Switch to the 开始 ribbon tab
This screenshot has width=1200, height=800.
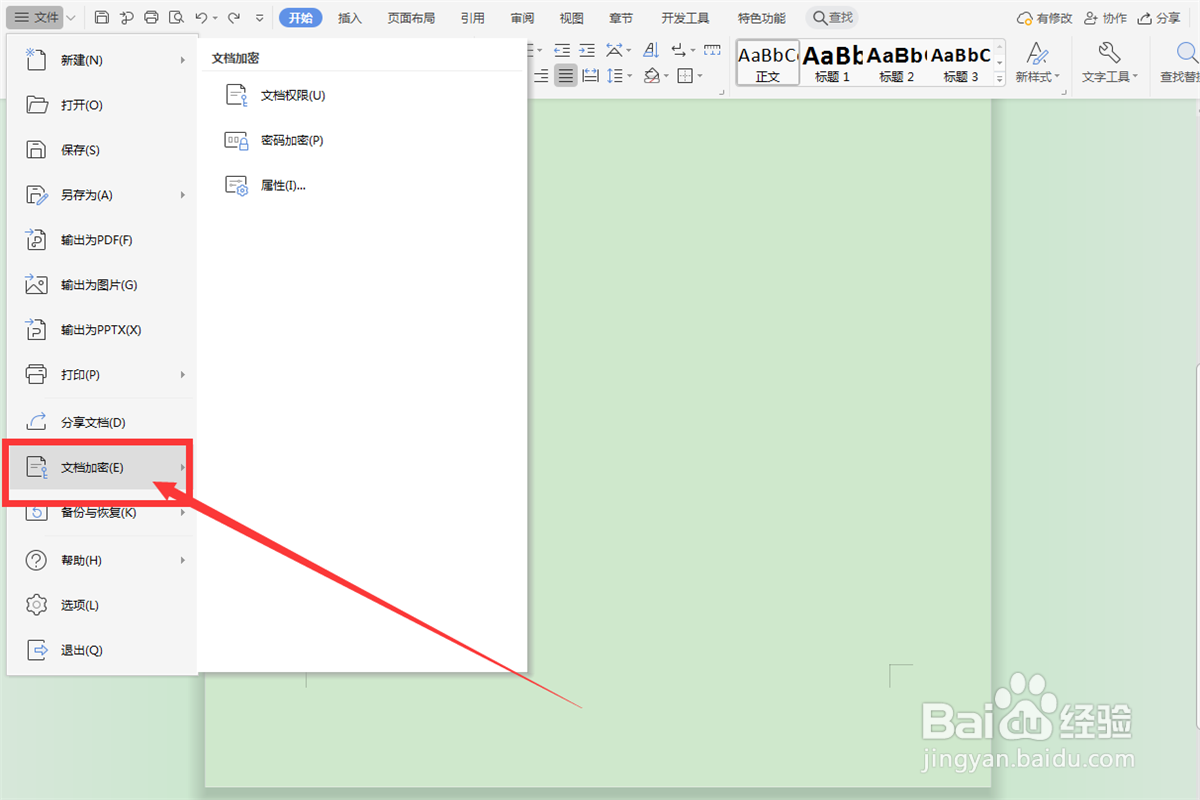300,18
